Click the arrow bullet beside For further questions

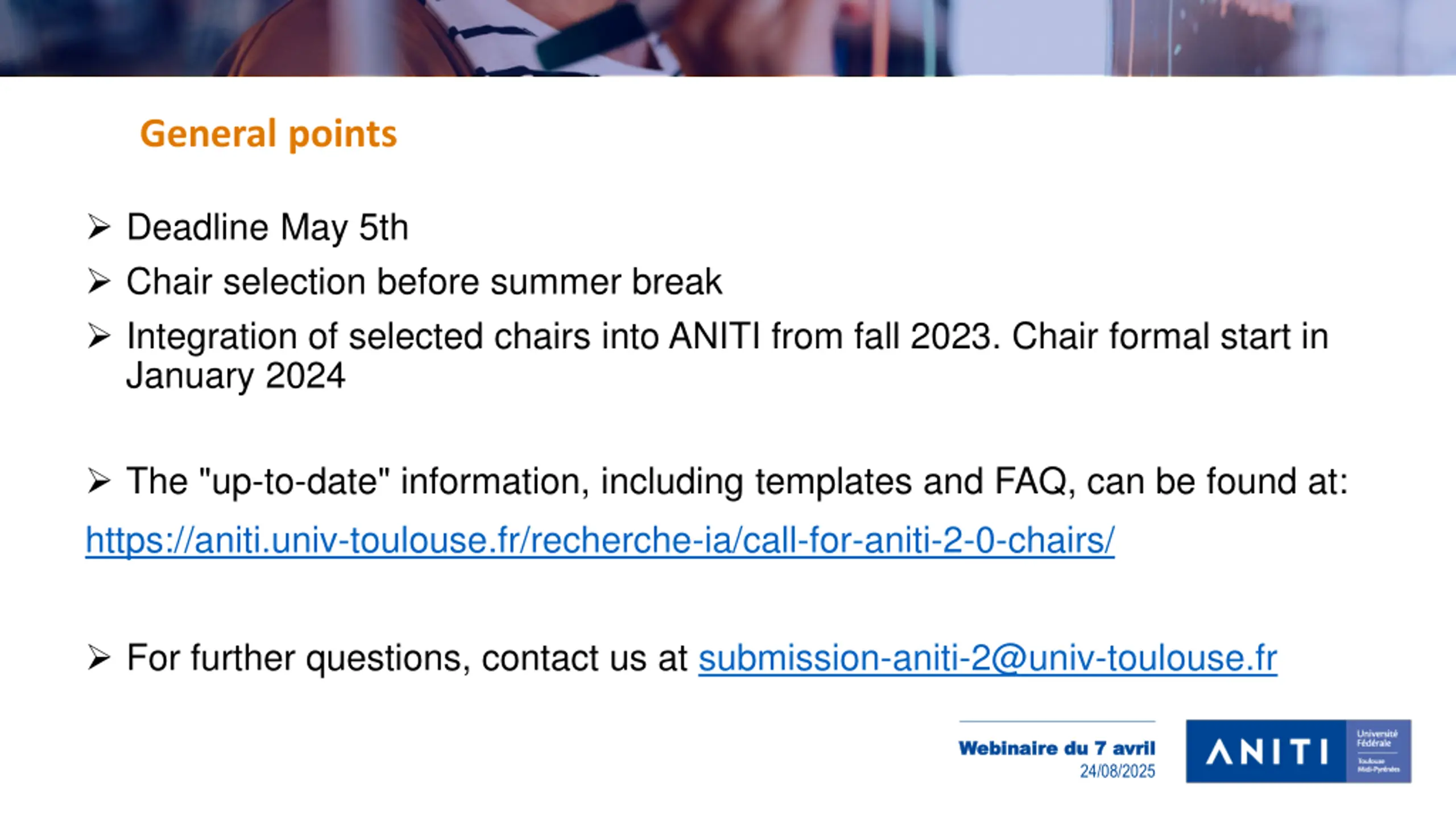point(99,658)
